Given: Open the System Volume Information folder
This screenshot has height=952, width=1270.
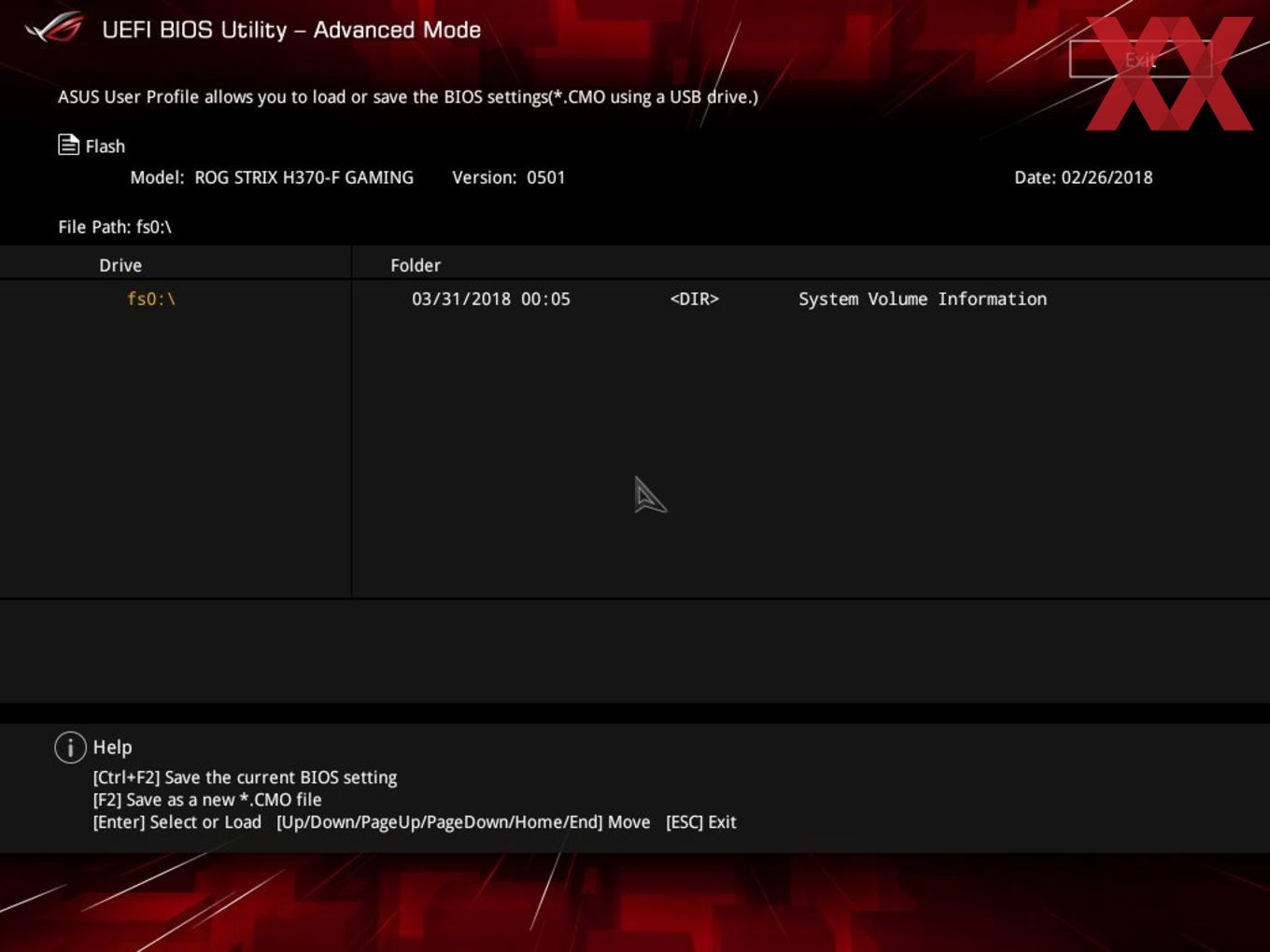Looking at the screenshot, I should (923, 299).
